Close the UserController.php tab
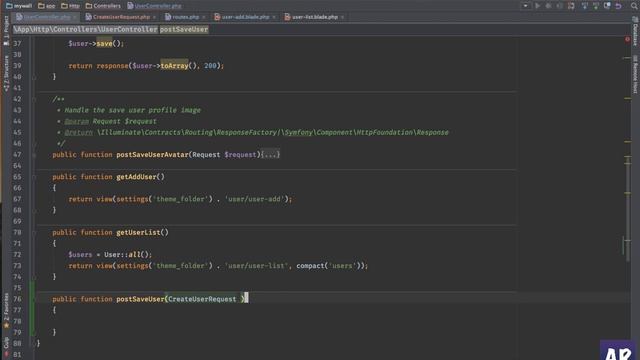 [x=75, y=17]
